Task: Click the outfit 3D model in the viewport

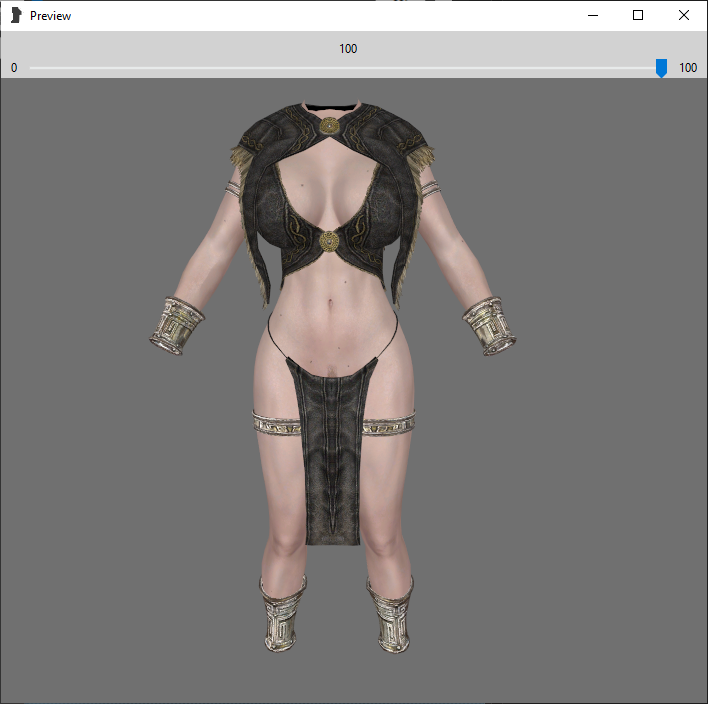Action: (333, 377)
